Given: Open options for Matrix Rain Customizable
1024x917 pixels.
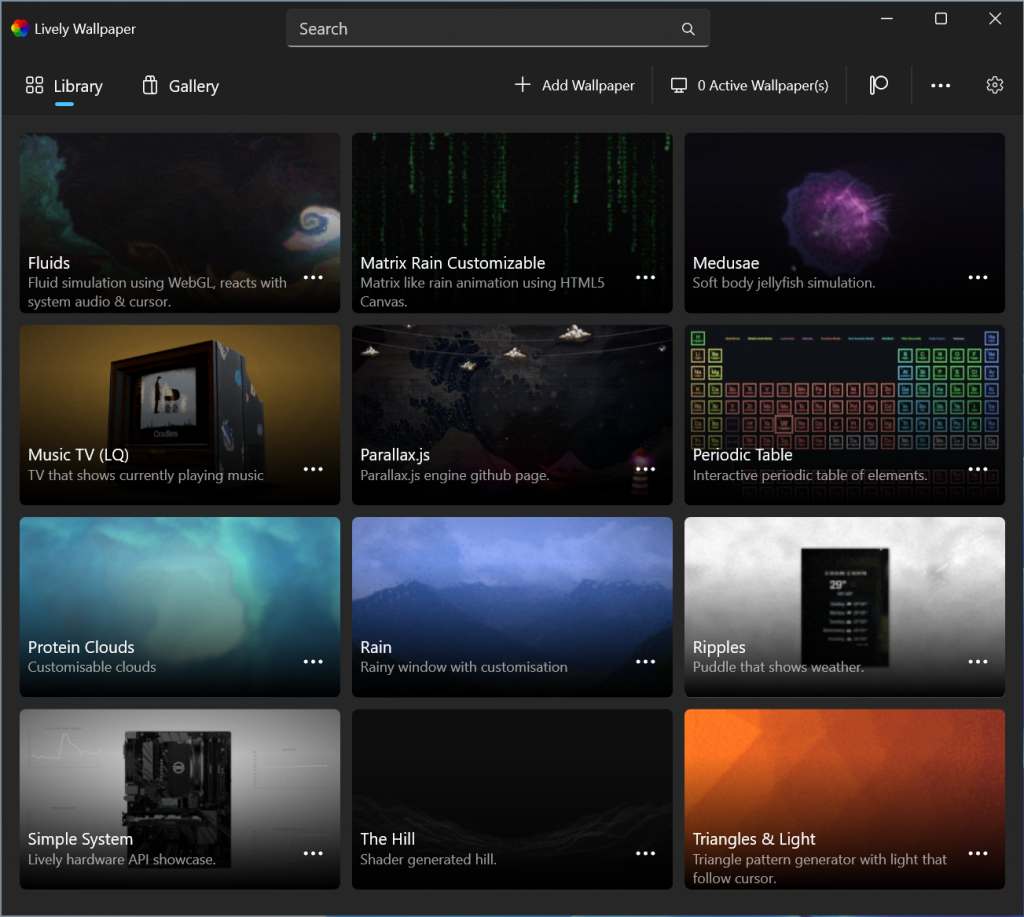Looking at the screenshot, I should (646, 277).
